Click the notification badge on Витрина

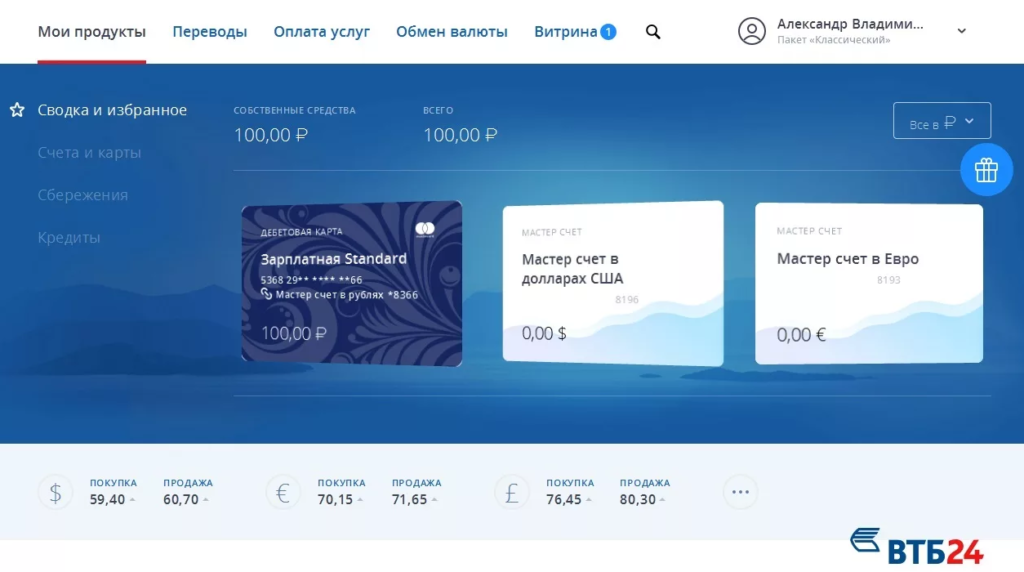pyautogui.click(x=608, y=31)
